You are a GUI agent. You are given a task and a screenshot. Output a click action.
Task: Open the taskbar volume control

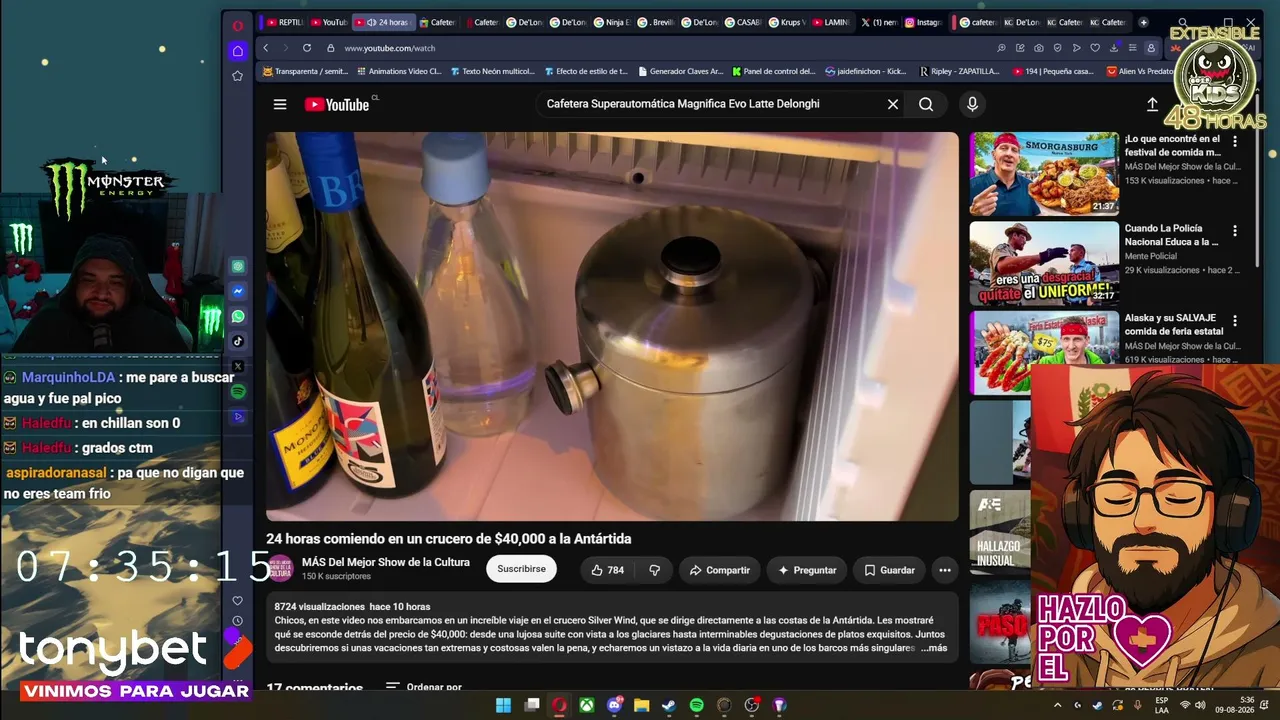click(x=1202, y=705)
